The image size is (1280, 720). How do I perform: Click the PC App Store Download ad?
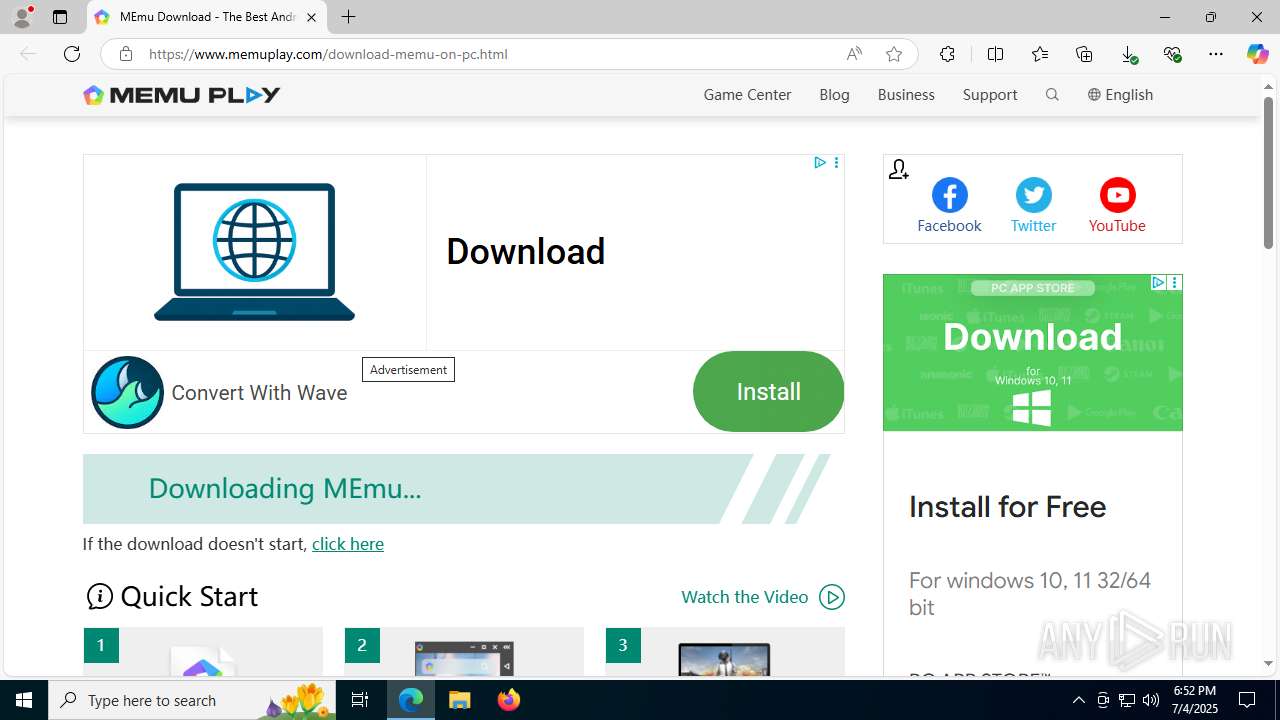click(1032, 352)
